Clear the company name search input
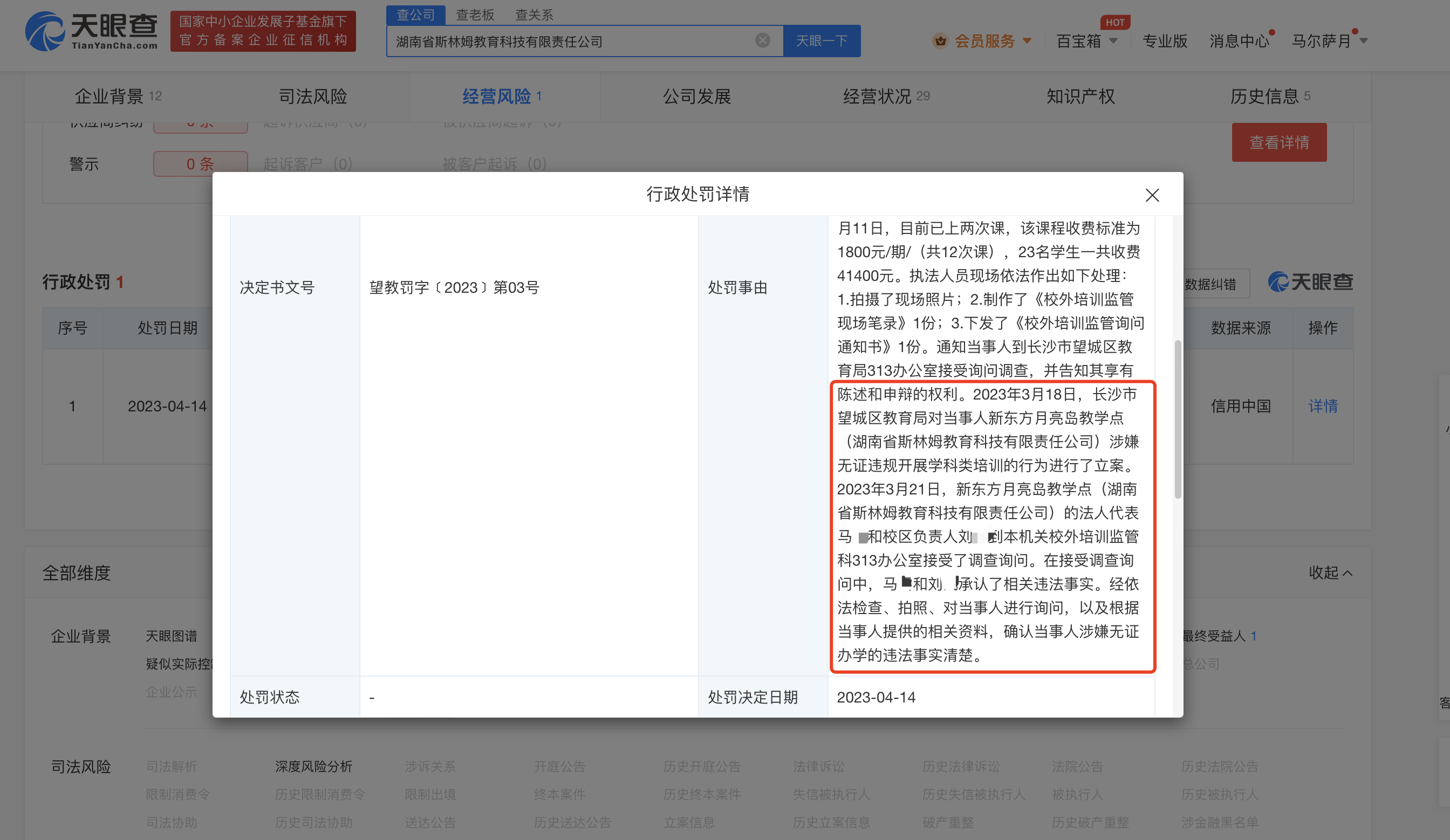The height and width of the screenshot is (840, 1450). coord(762,40)
